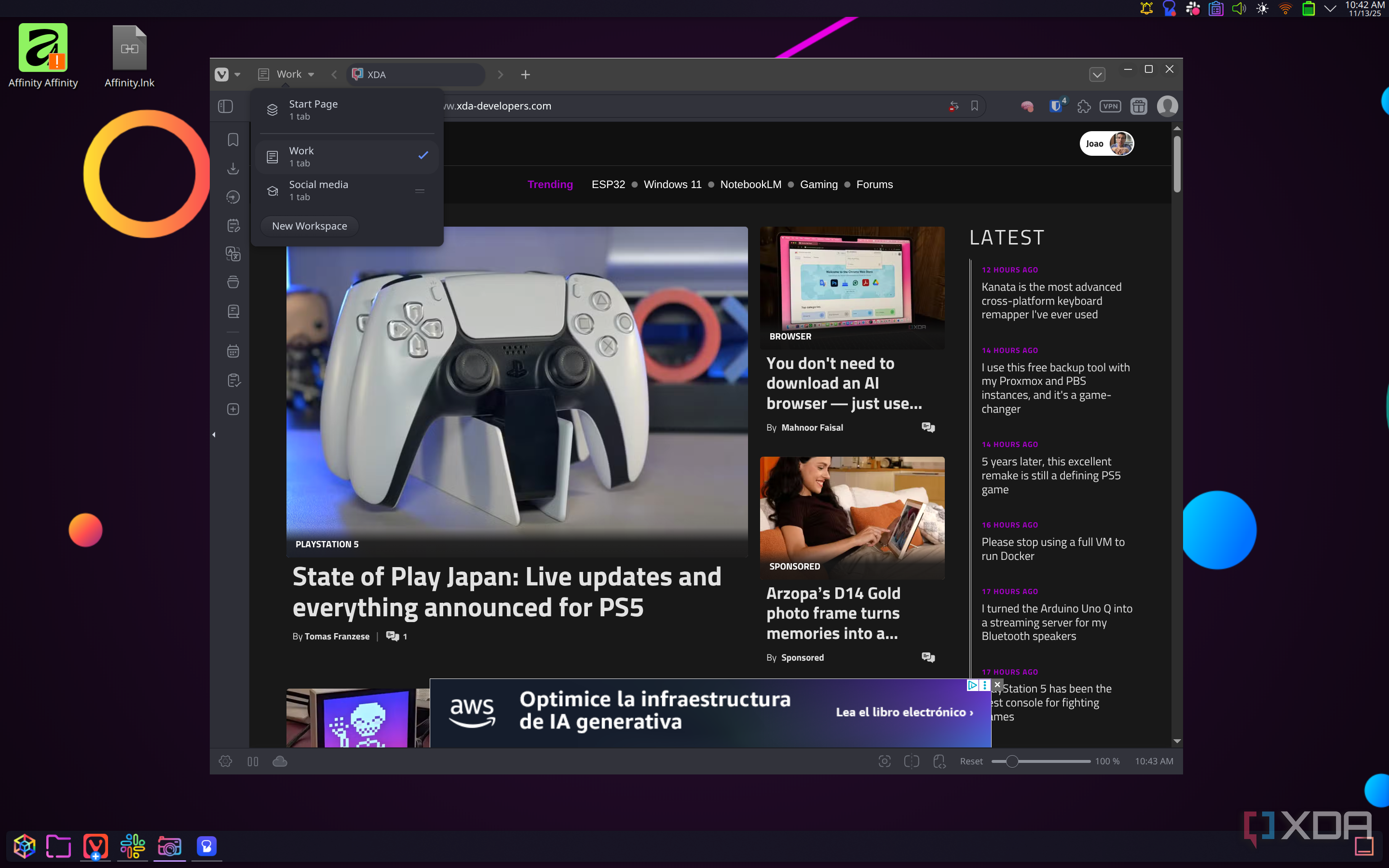Bookmark the page via address bar icon
The height and width of the screenshot is (868, 1389).
(974, 106)
